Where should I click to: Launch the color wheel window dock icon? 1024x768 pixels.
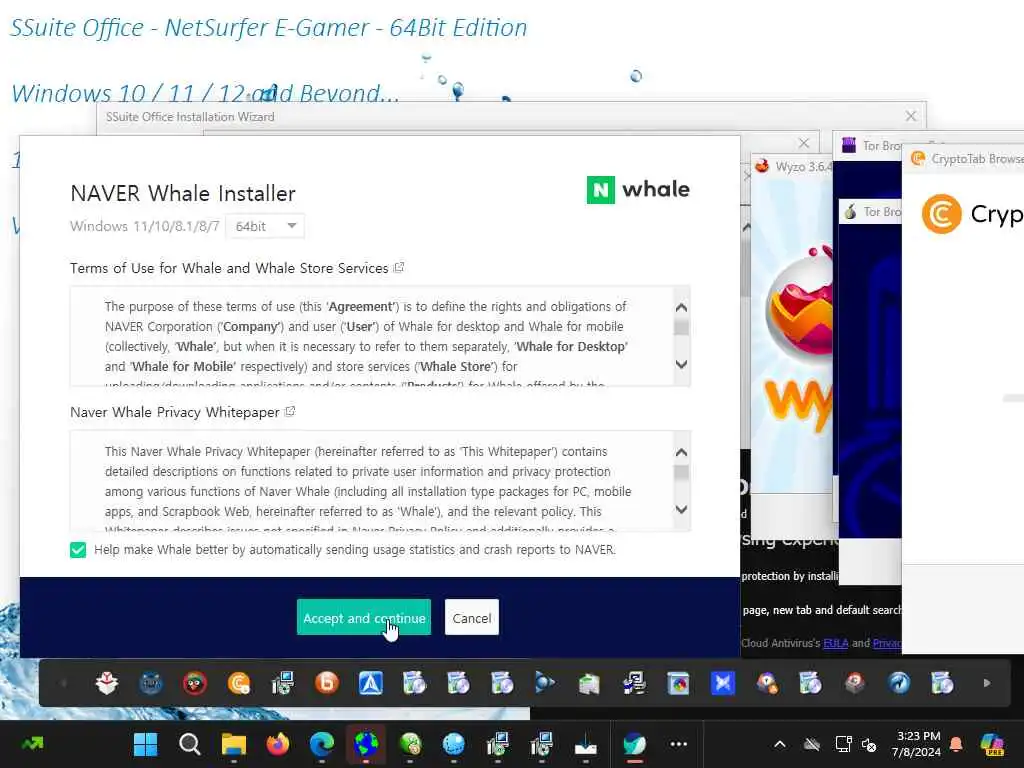click(x=679, y=683)
